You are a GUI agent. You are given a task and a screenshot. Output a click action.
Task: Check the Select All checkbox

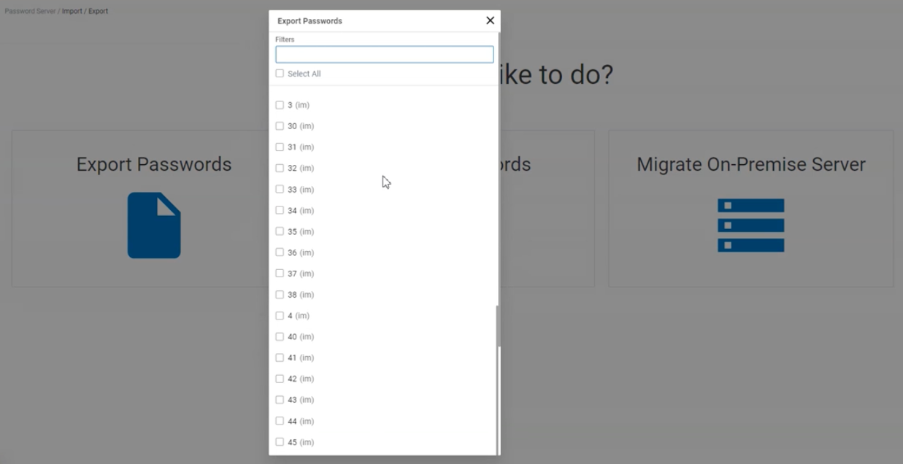[x=280, y=74]
